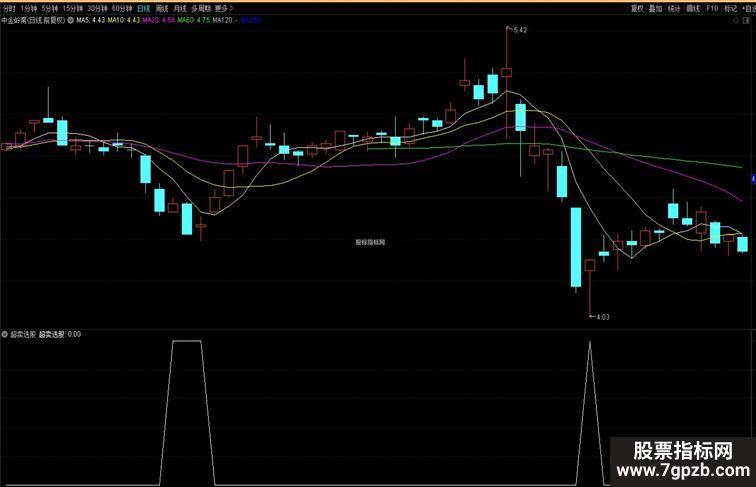Click the MA20: 4.58 label
Image resolution: width=756 pixels, height=487 pixels.
pos(159,20)
